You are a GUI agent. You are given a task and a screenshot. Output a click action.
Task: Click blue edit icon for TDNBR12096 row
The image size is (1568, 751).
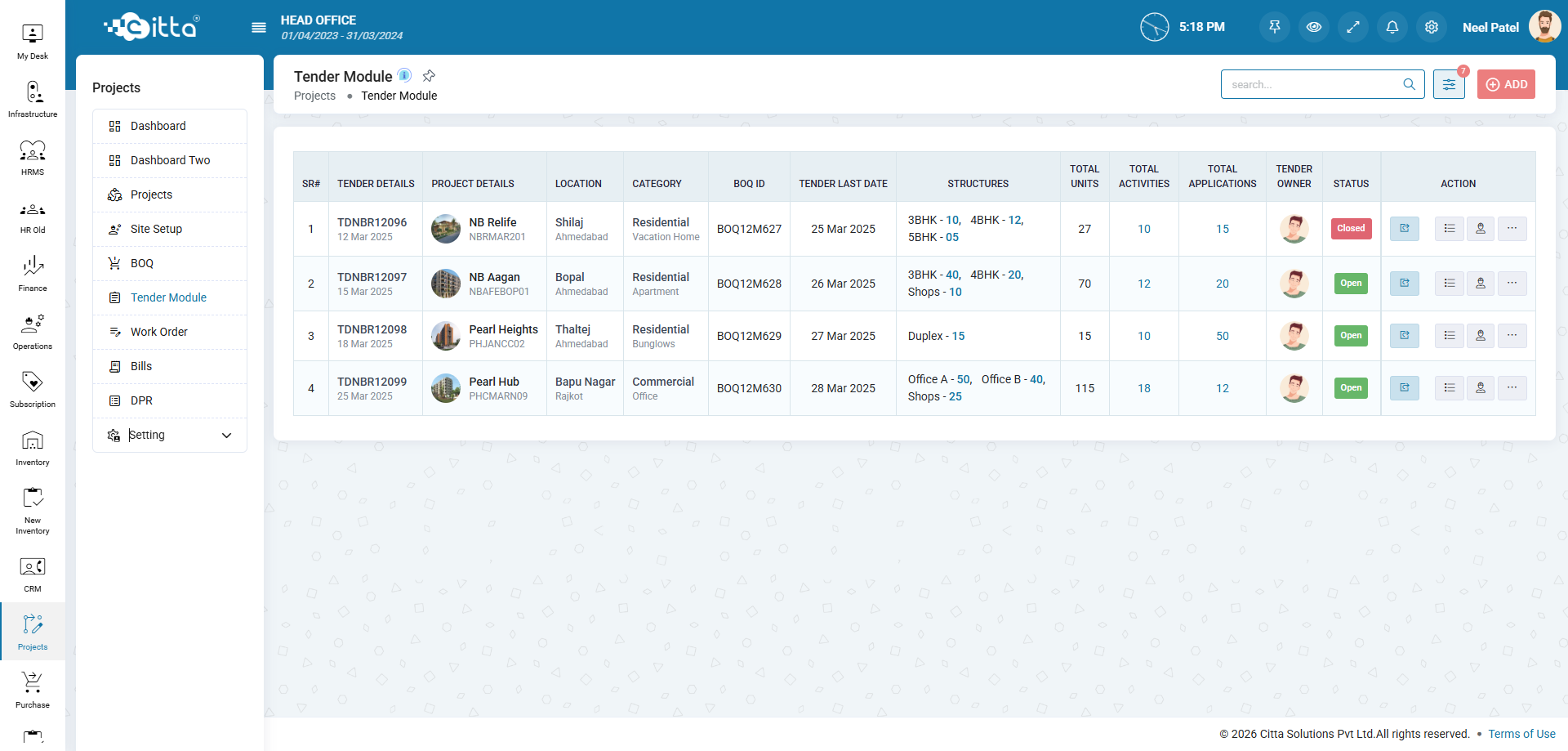(1404, 229)
